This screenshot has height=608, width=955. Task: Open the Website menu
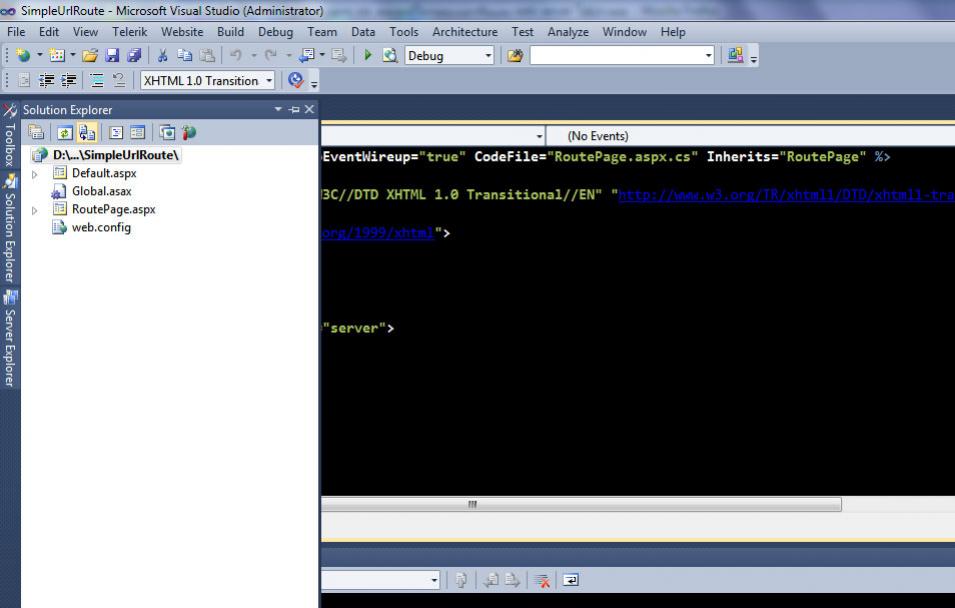pyautogui.click(x=182, y=32)
